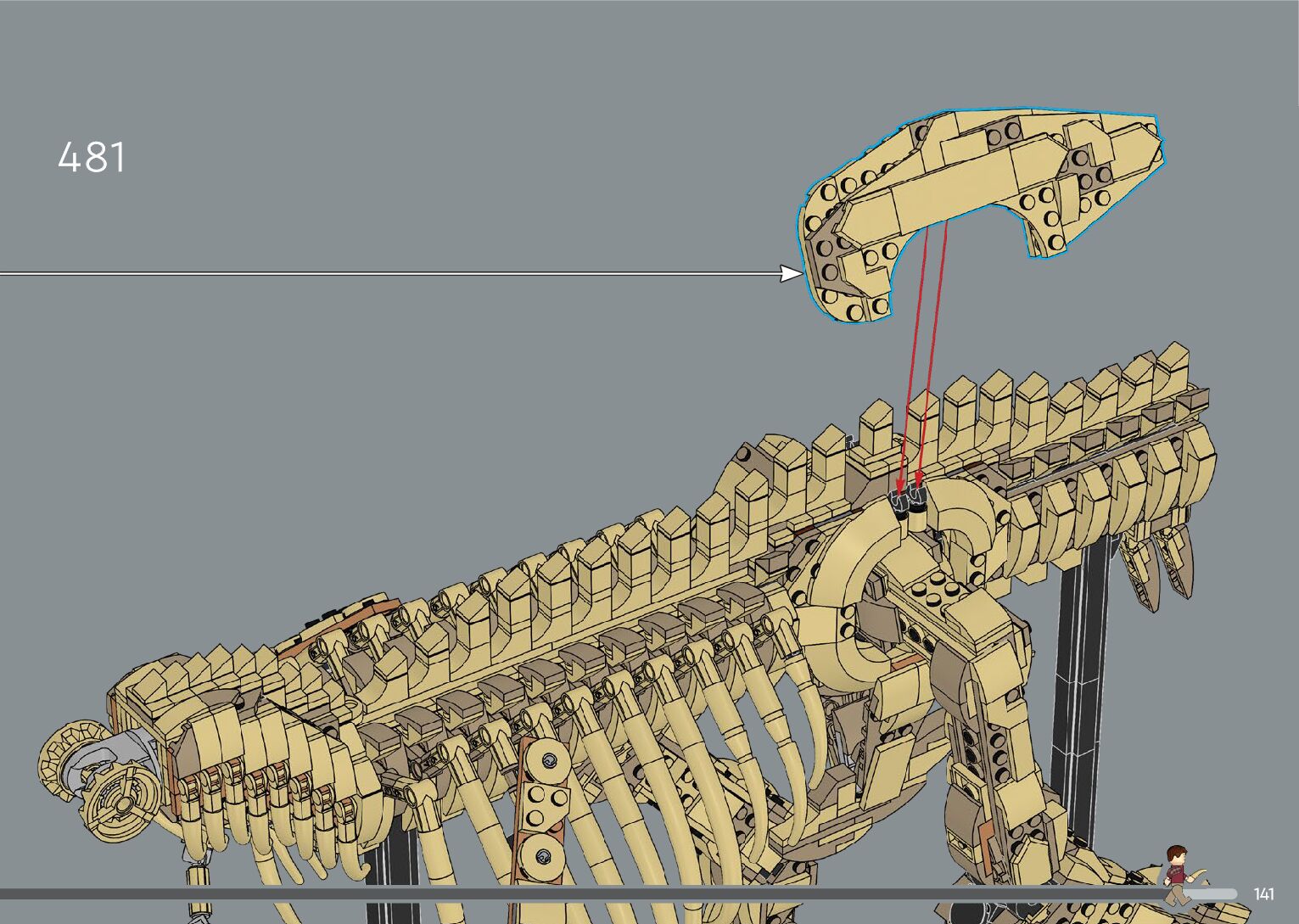Click the long curved rib bones
Image resolution: width=1299 pixels, height=924 pixels.
(x=679, y=764)
